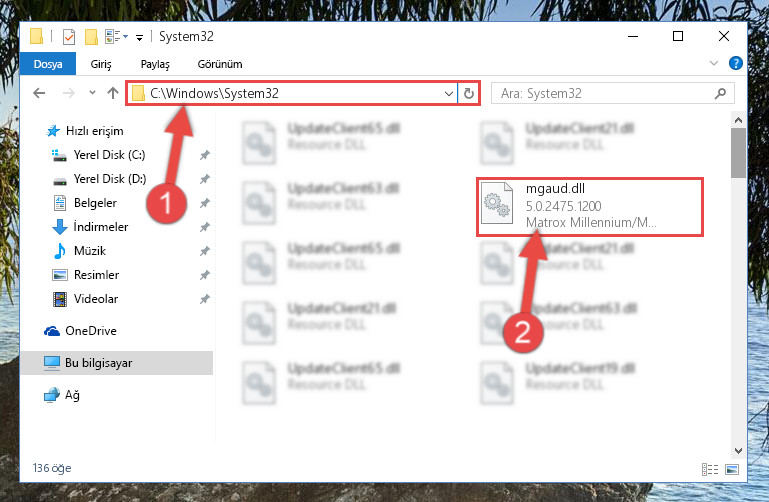Customize Quick Access Toolbar dropdown
The height and width of the screenshot is (502, 769).
pyautogui.click(x=139, y=37)
